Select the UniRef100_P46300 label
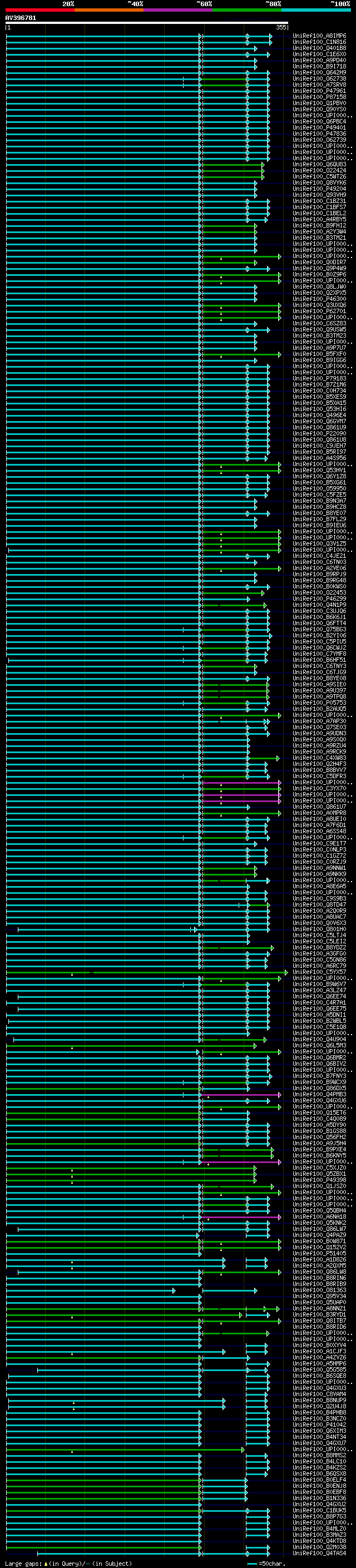The image size is (356, 1568). click(319, 299)
